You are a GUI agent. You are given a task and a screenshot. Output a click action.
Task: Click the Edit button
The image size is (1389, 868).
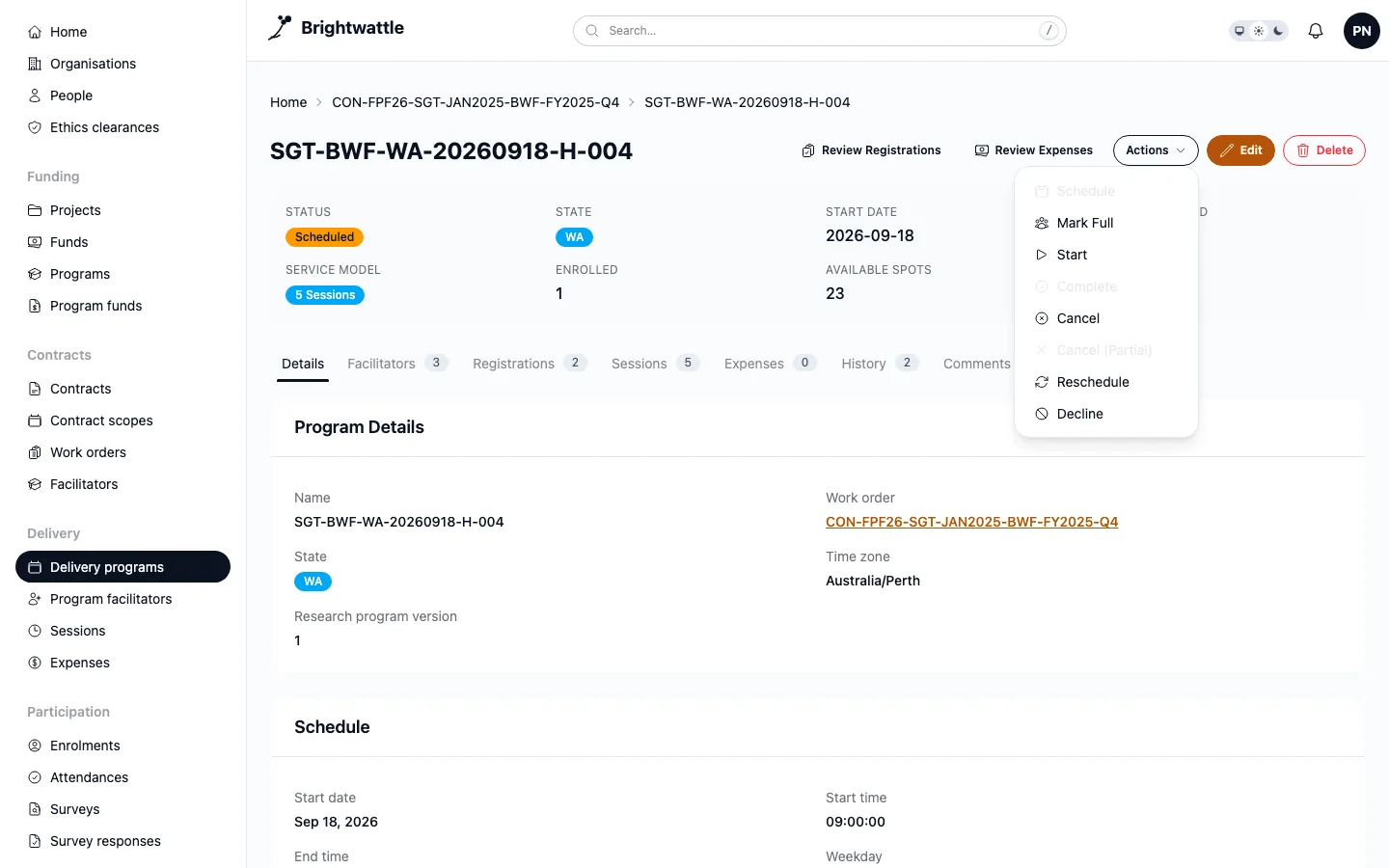point(1240,150)
